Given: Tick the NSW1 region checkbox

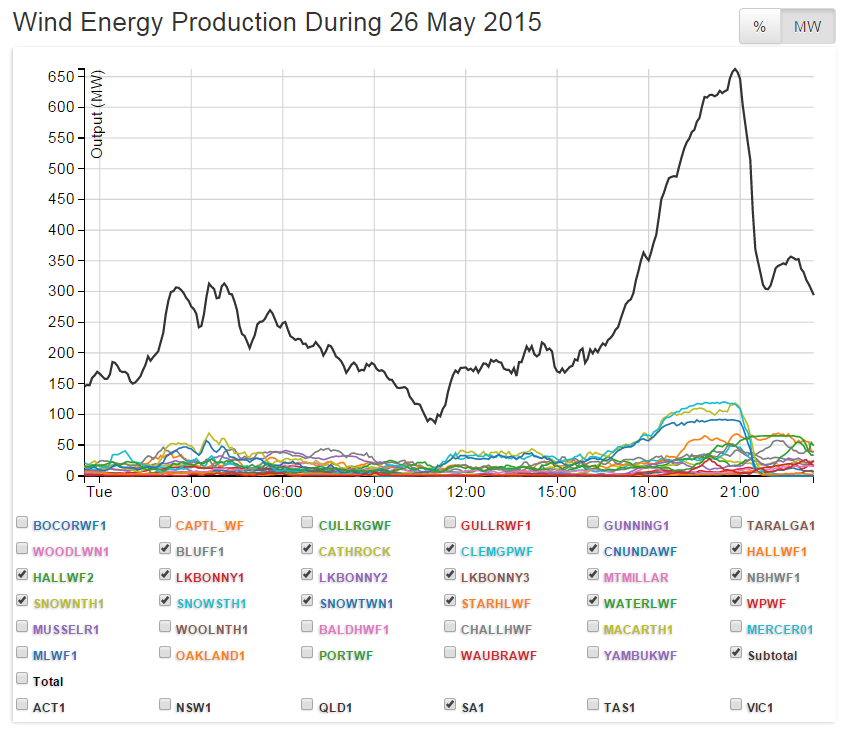Looking at the screenshot, I should 165,706.
